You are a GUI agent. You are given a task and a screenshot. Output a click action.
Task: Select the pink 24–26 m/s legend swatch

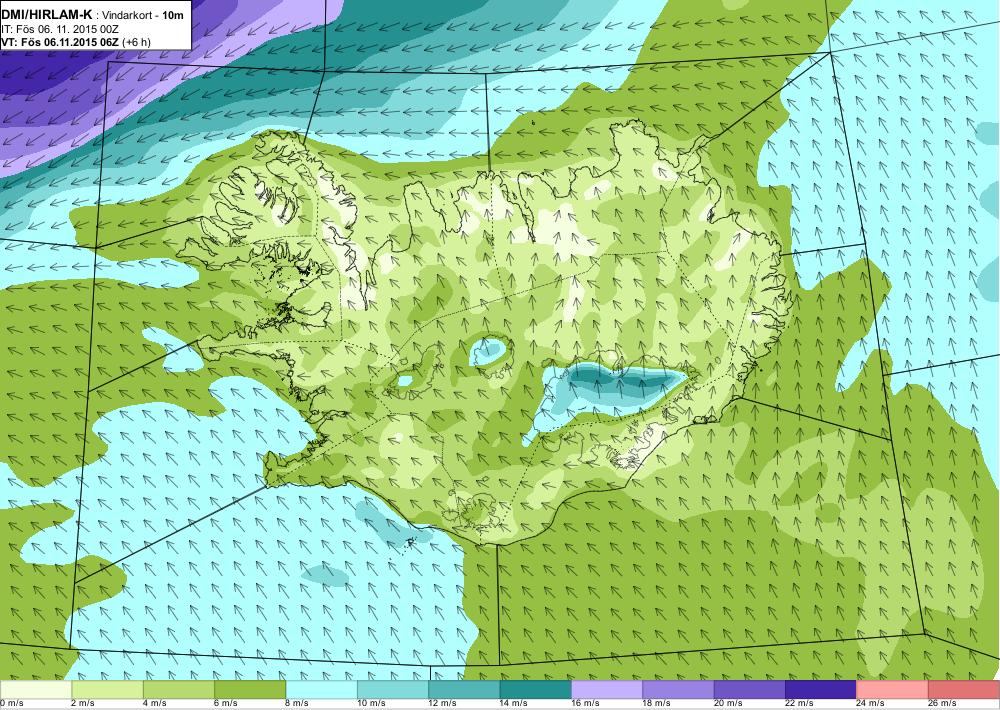[893, 690]
